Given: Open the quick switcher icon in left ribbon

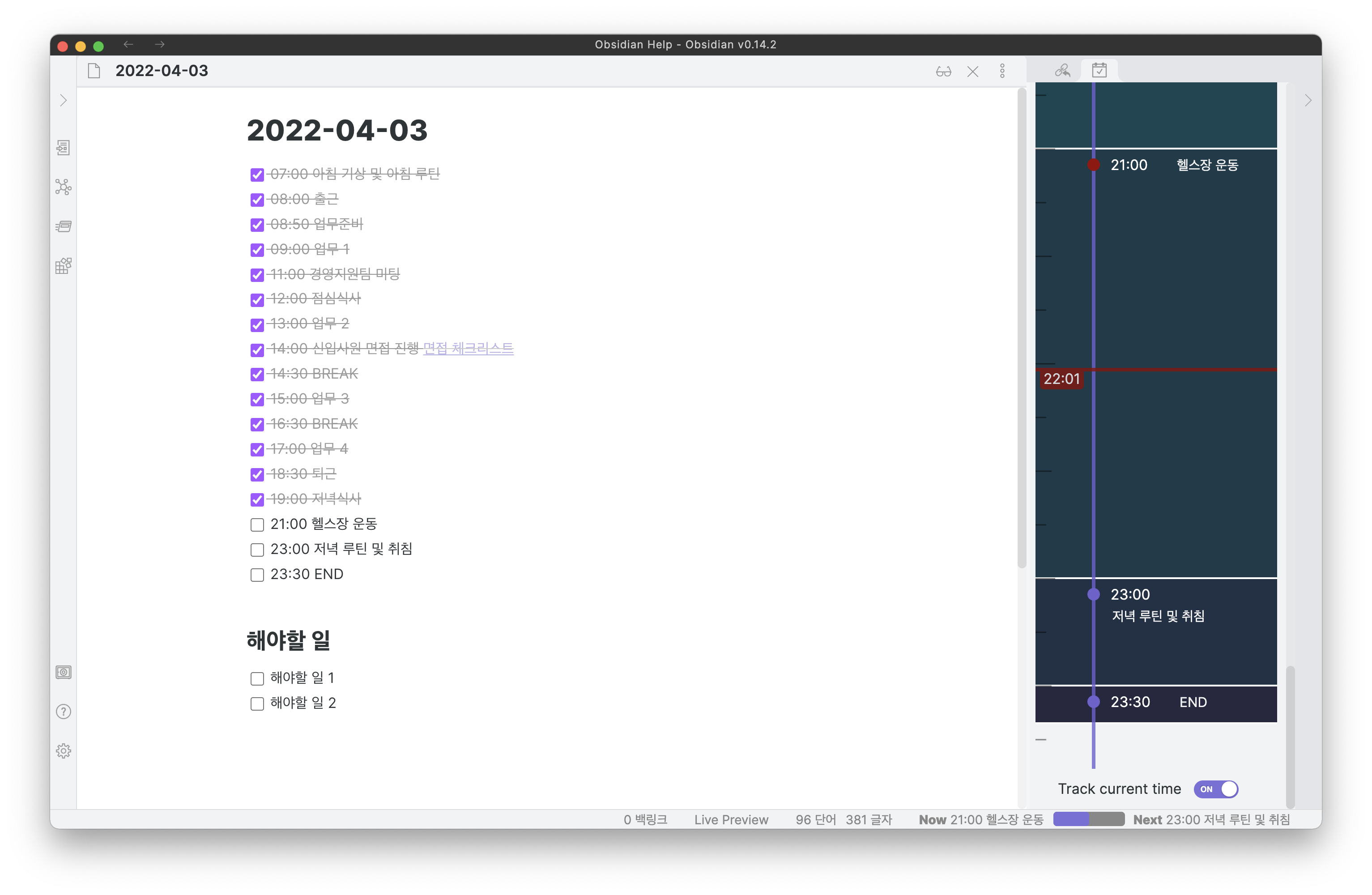Looking at the screenshot, I should point(64,148).
